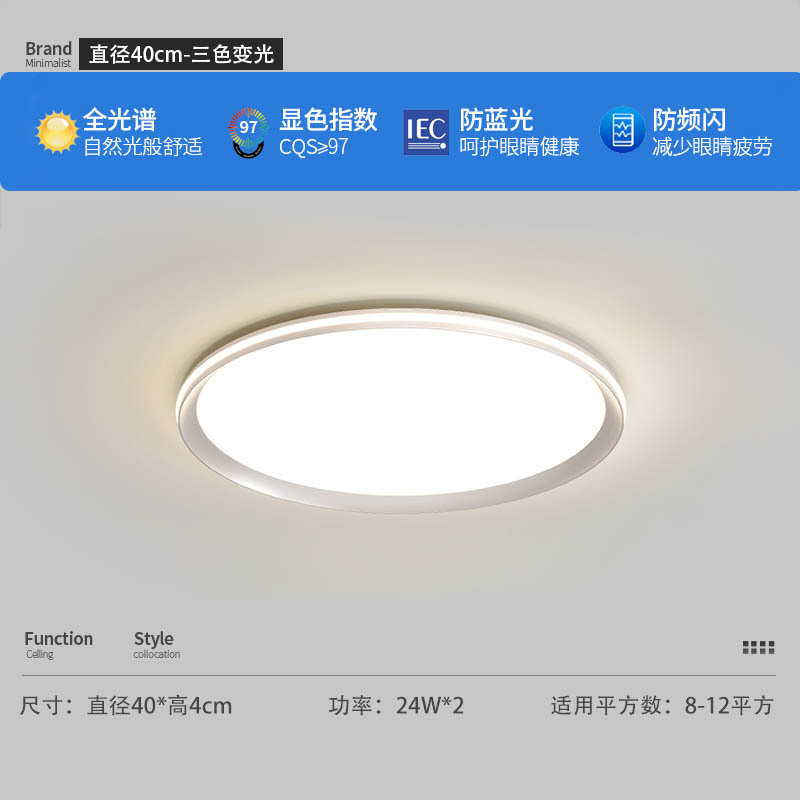Viewport: 800px width, 800px height.
Task: Click the 呵护眼睛健康 subtitle
Action: pyautogui.click(x=519, y=147)
